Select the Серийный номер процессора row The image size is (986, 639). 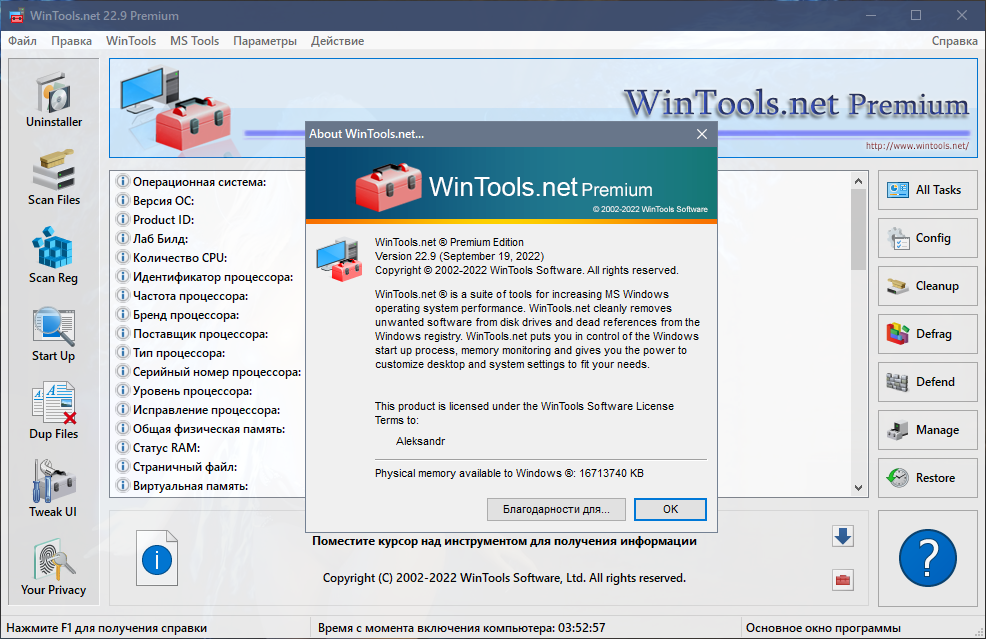[209, 372]
